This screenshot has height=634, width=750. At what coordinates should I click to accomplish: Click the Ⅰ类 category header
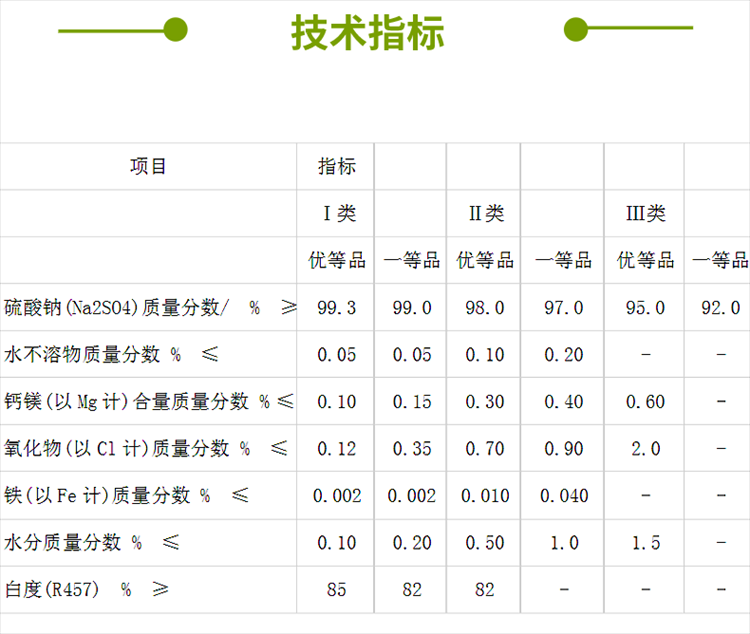coord(336,213)
